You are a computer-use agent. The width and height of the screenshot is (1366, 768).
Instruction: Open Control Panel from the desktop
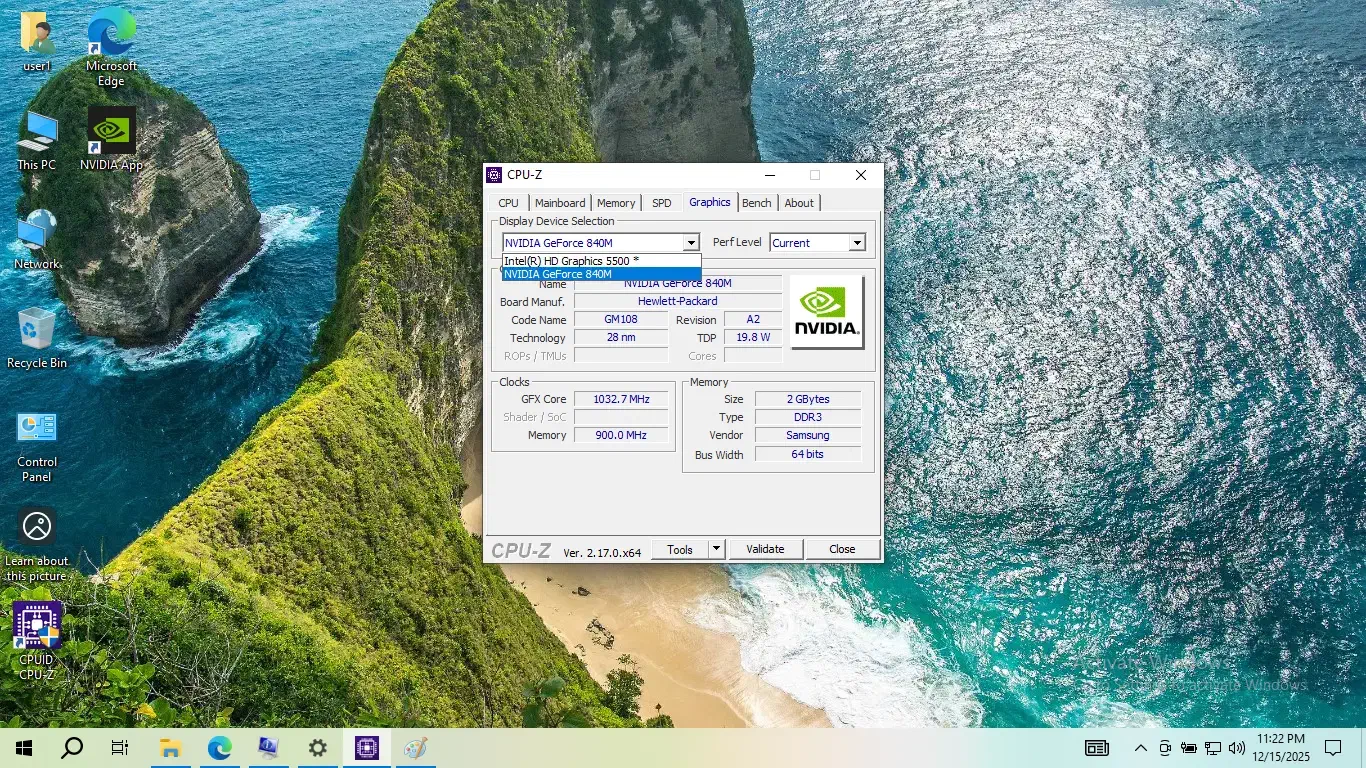point(36,427)
